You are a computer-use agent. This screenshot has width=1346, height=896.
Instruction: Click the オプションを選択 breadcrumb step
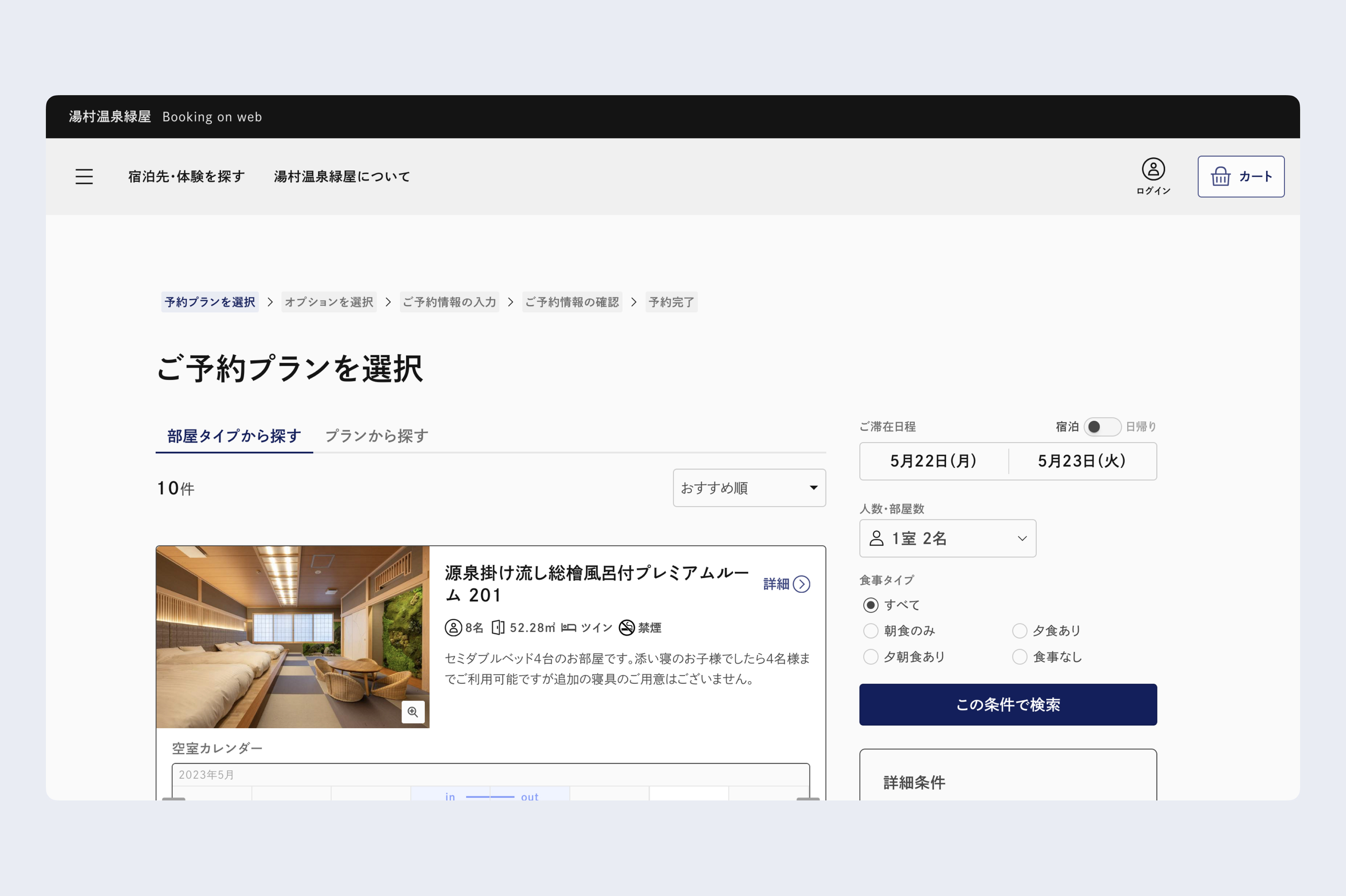point(328,302)
